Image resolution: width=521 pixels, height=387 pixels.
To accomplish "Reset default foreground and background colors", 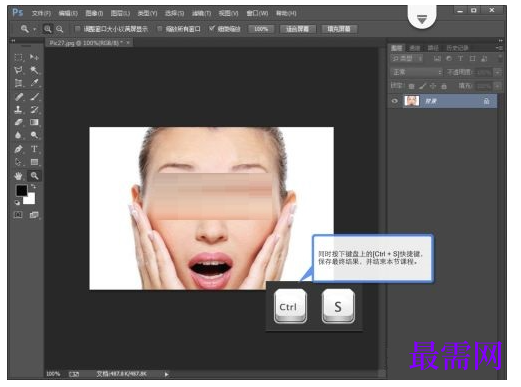I will (x=17, y=202).
